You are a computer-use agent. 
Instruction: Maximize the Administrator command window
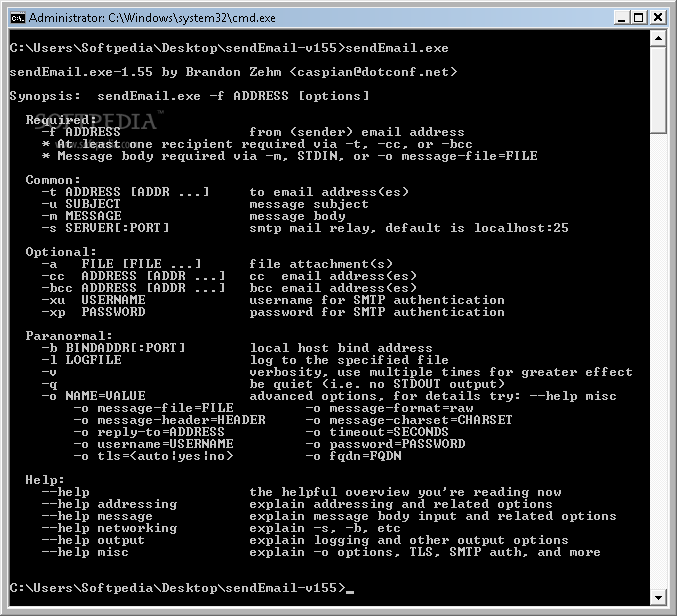[639, 18]
